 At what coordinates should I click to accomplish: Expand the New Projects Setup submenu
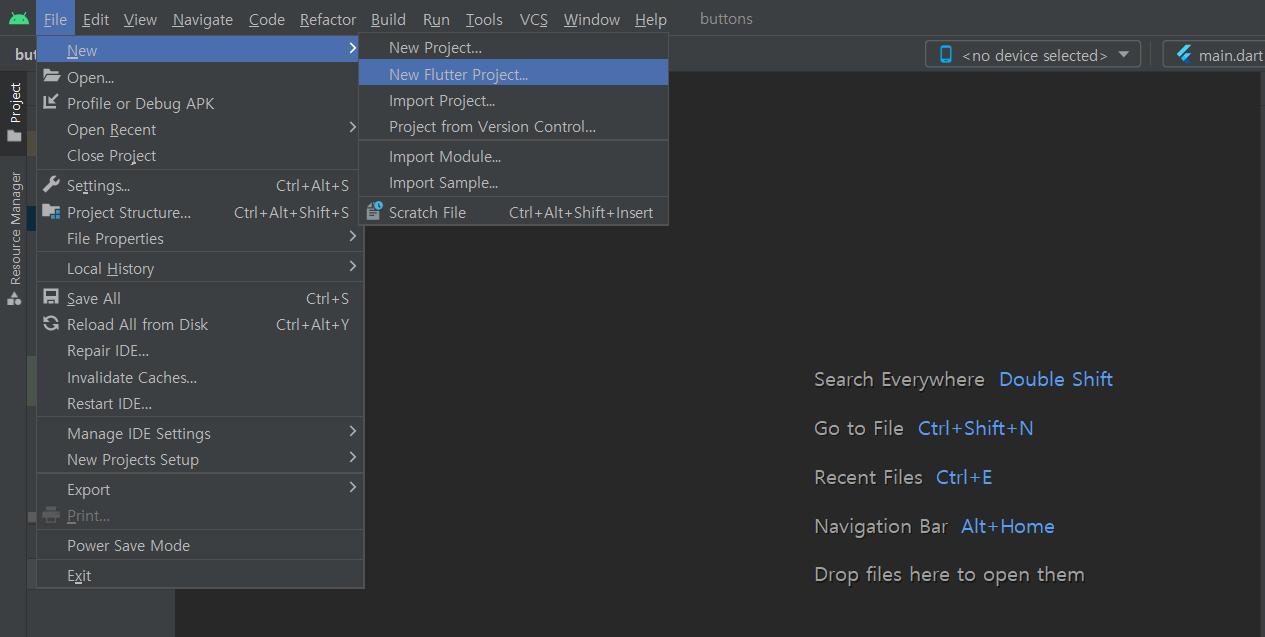pyautogui.click(x=352, y=457)
